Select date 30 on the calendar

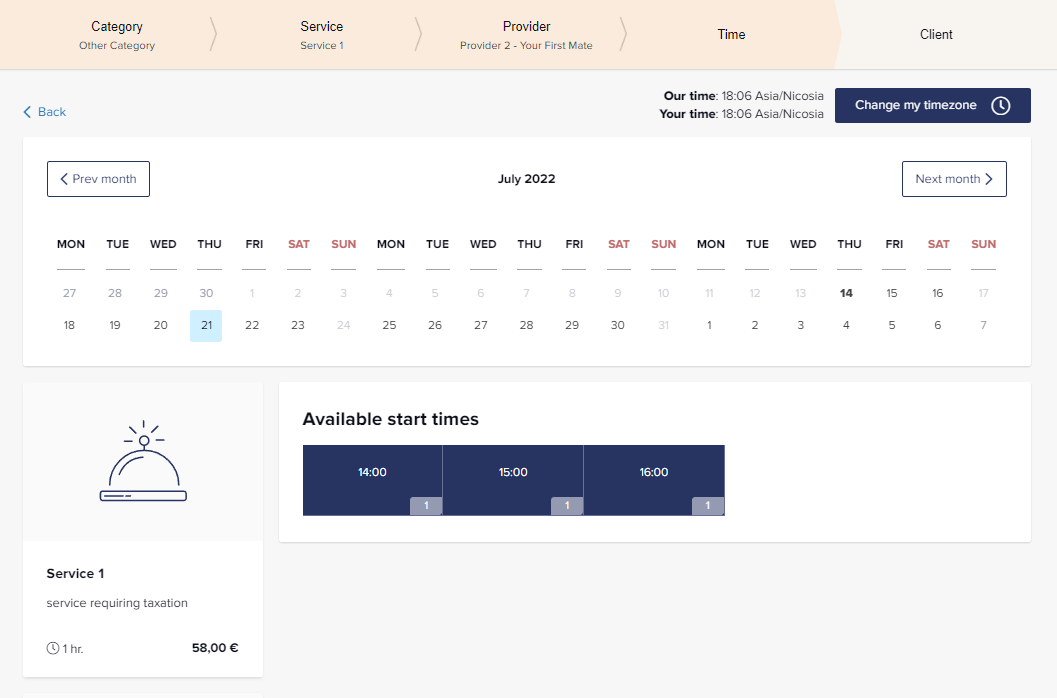point(618,326)
